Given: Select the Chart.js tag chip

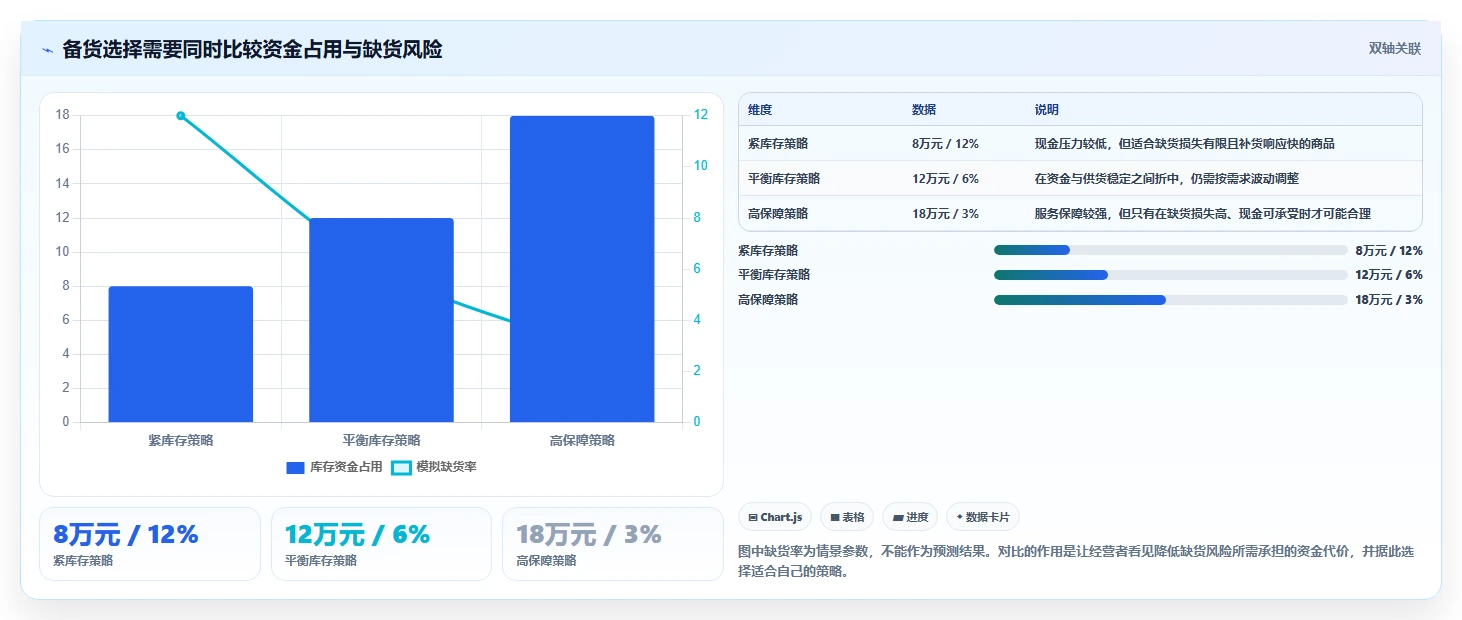Looking at the screenshot, I should 775,517.
